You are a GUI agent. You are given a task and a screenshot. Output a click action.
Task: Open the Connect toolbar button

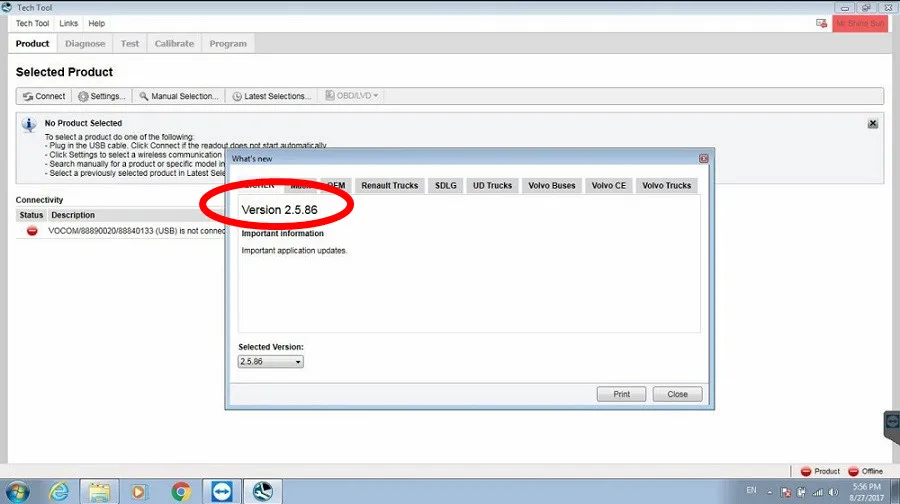pyautogui.click(x=44, y=96)
